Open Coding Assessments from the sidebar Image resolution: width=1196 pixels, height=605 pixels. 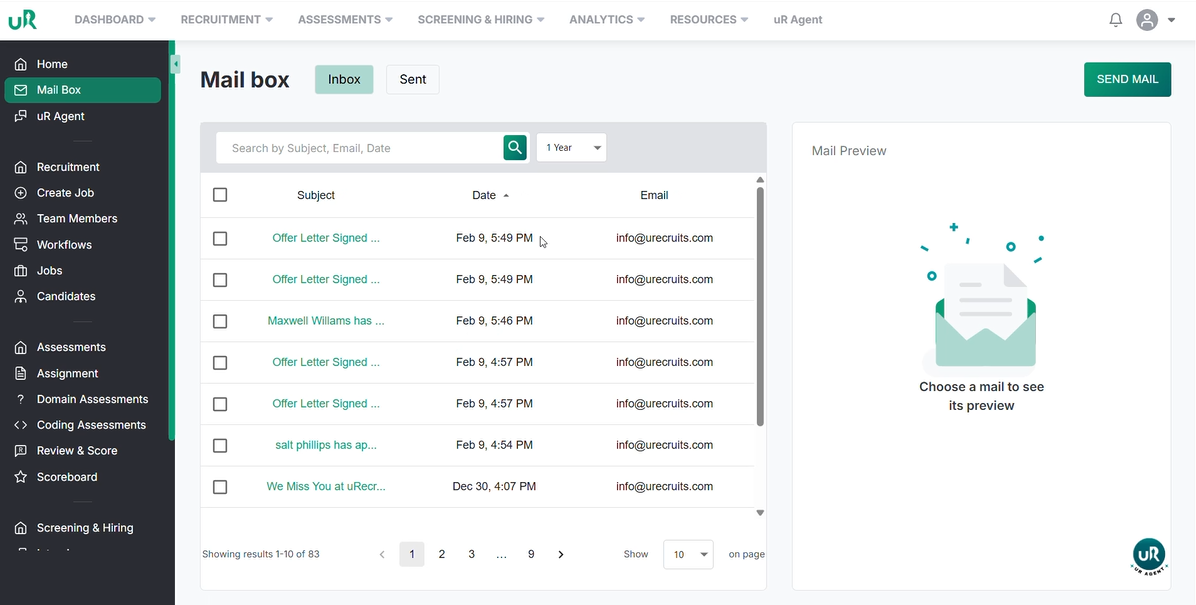tap(91, 425)
